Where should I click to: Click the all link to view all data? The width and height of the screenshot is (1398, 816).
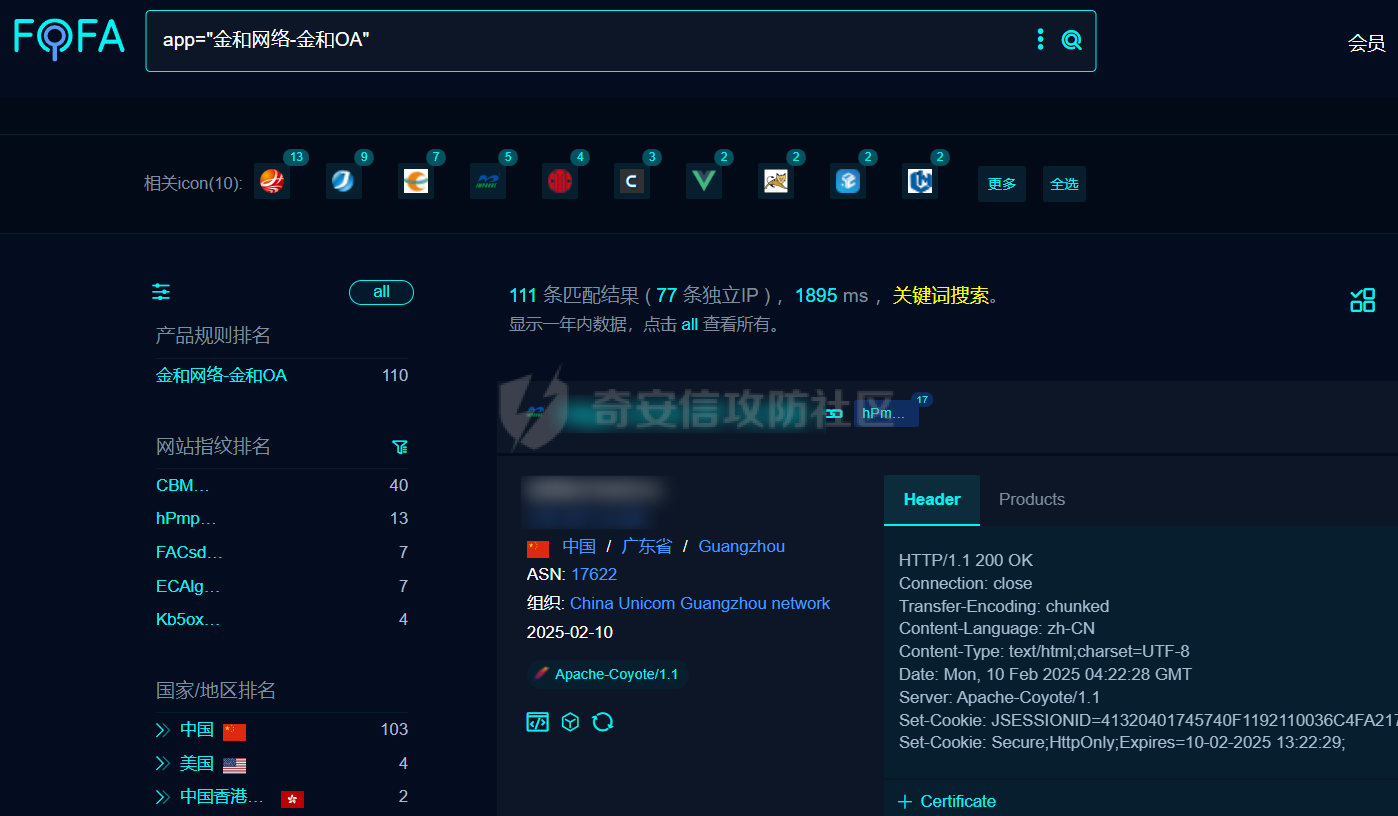(x=690, y=324)
